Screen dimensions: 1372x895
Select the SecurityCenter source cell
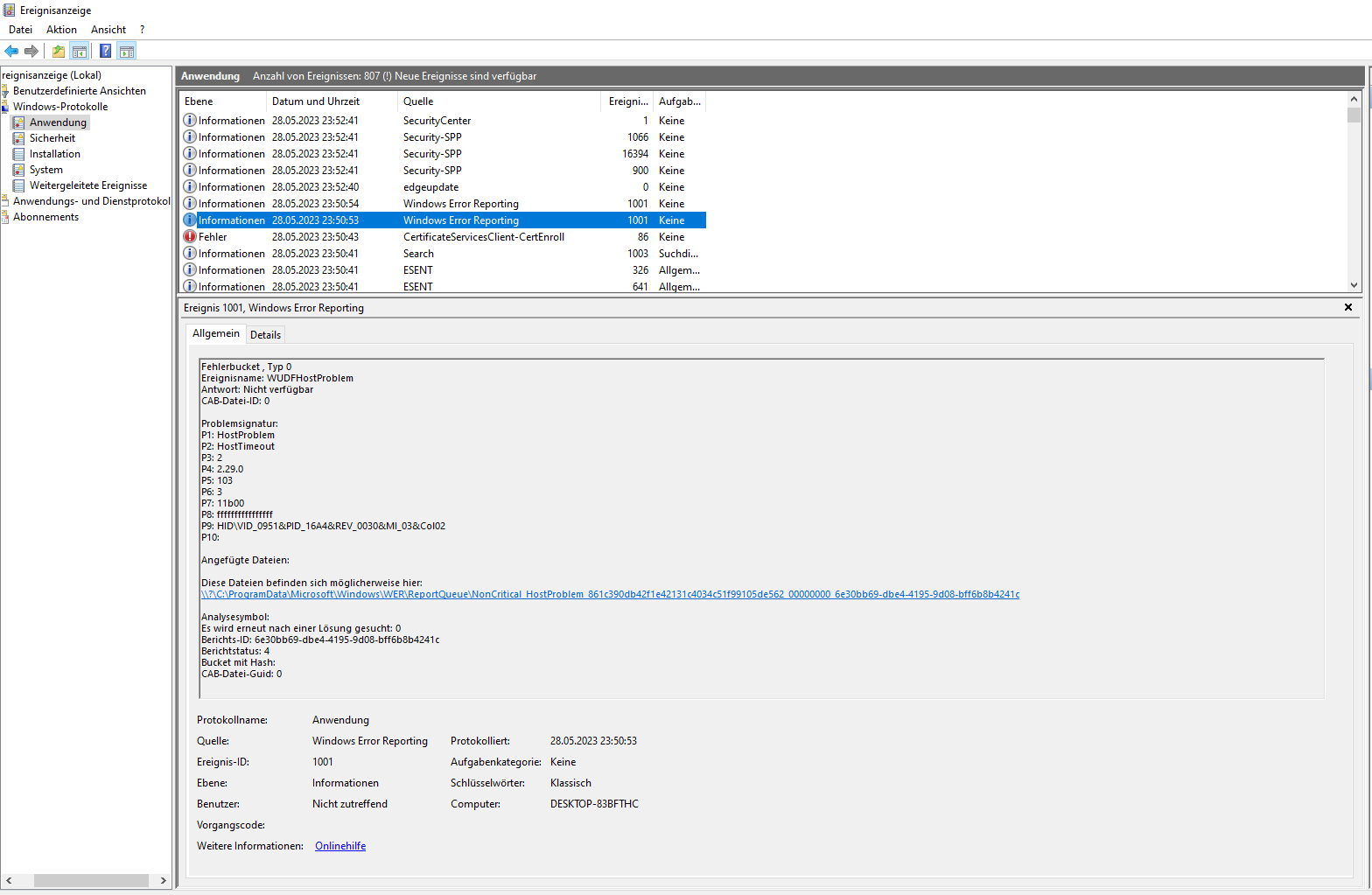[x=437, y=121]
